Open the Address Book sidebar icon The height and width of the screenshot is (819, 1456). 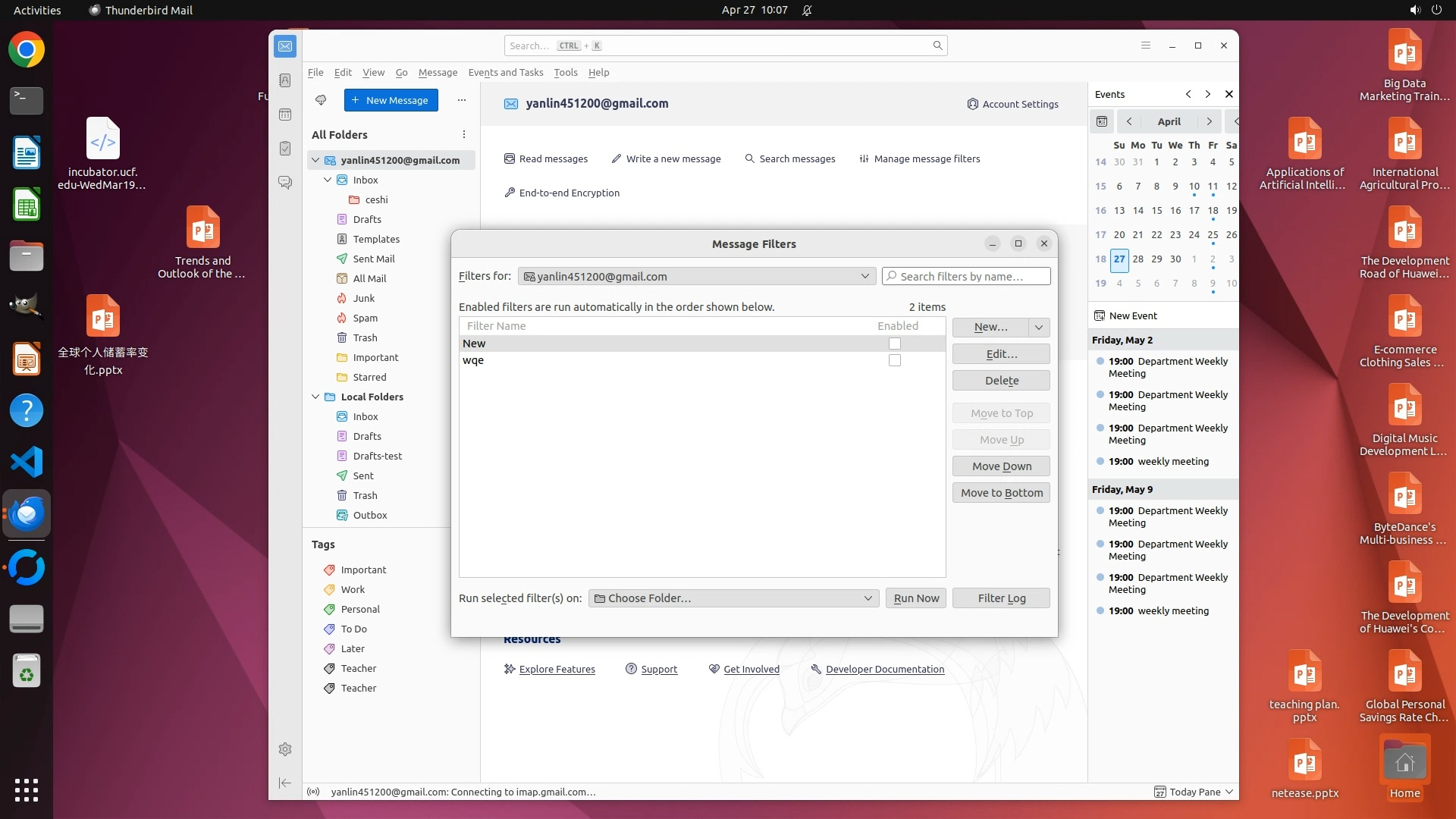285,80
